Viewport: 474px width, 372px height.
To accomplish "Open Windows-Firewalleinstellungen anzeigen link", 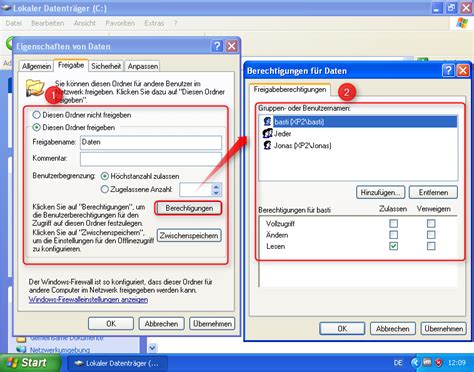I will [88, 299].
